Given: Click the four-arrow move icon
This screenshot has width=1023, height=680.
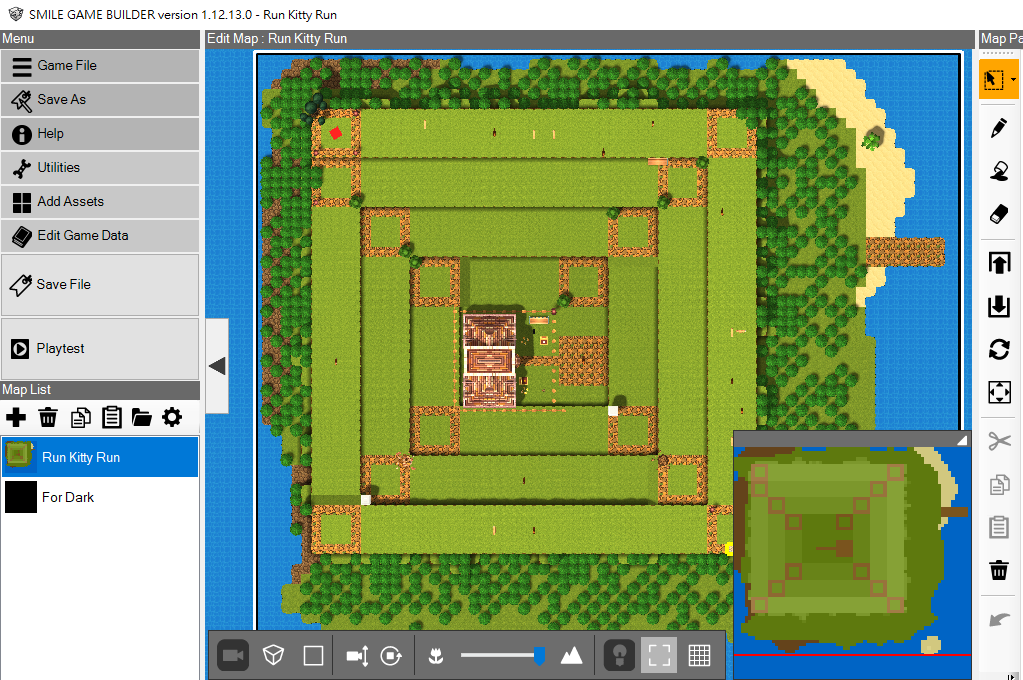Looking at the screenshot, I should point(999,392).
